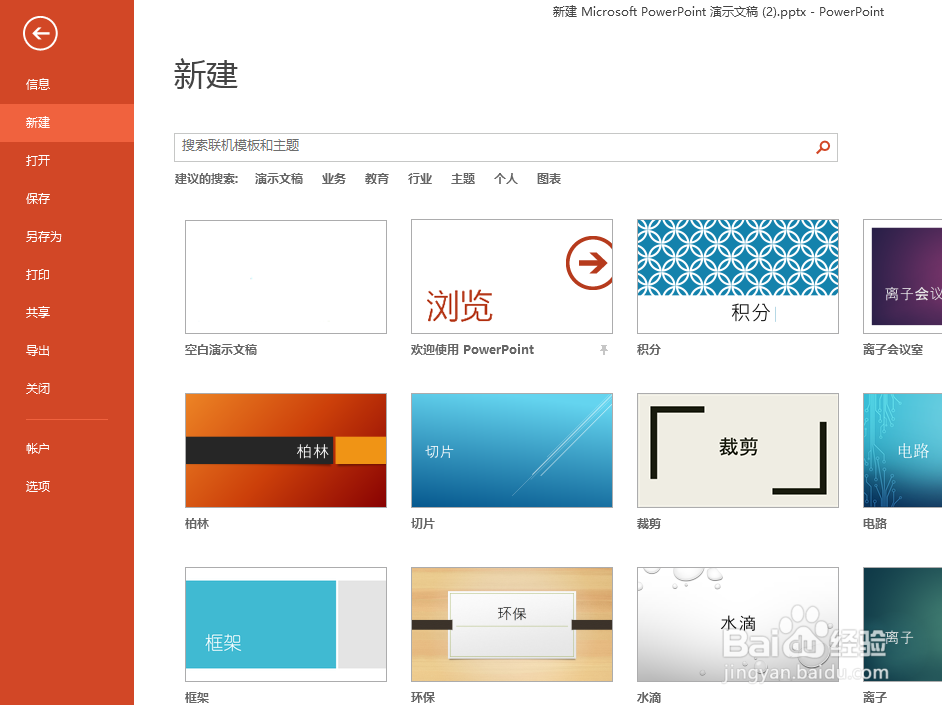942x705 pixels.
Task: Select the 水滴 theme thumbnail
Action: coord(738,625)
